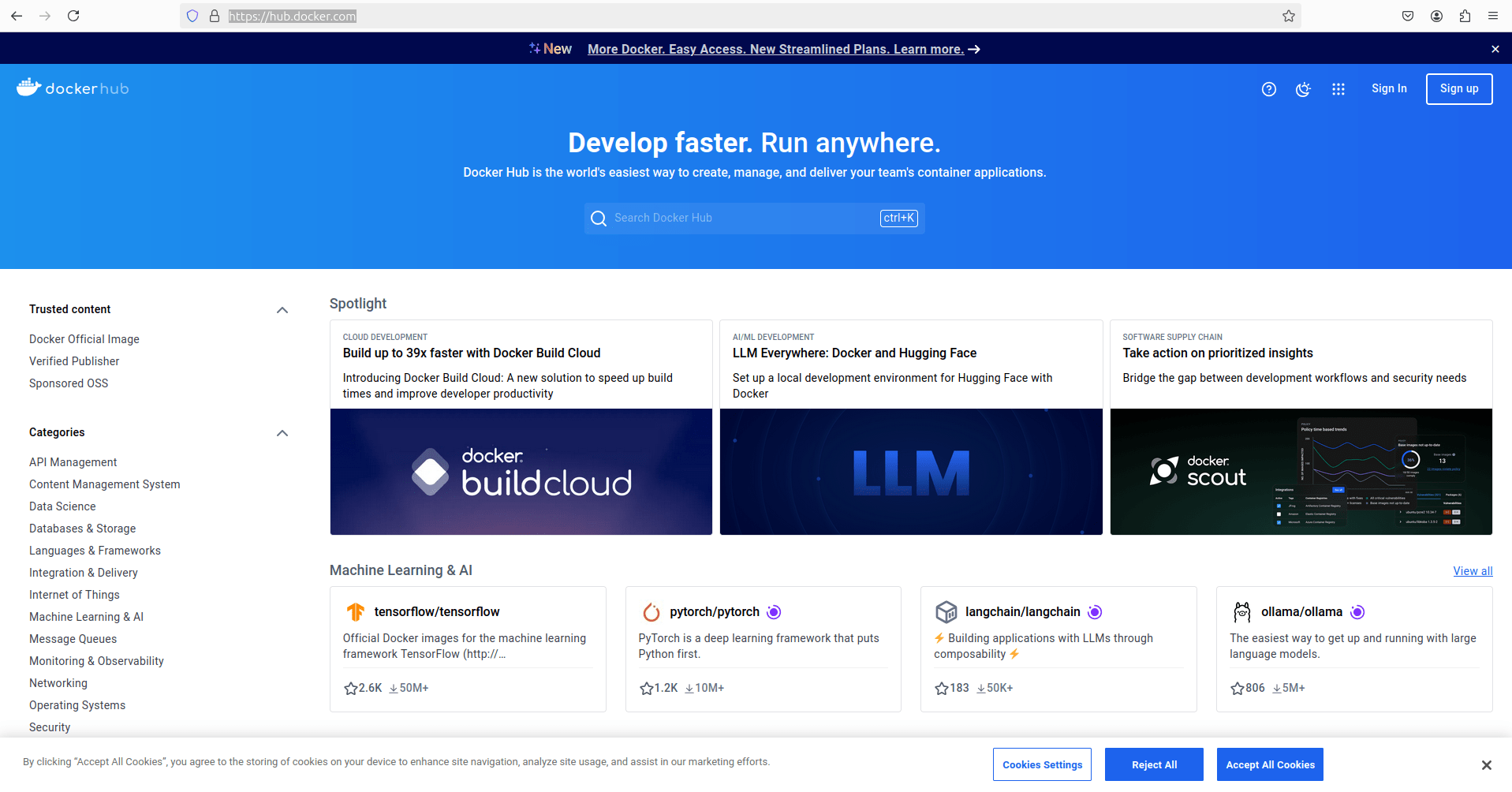The width and height of the screenshot is (1512, 792).
Task: Click the star icon on tensorflow card
Action: pyautogui.click(x=351, y=689)
